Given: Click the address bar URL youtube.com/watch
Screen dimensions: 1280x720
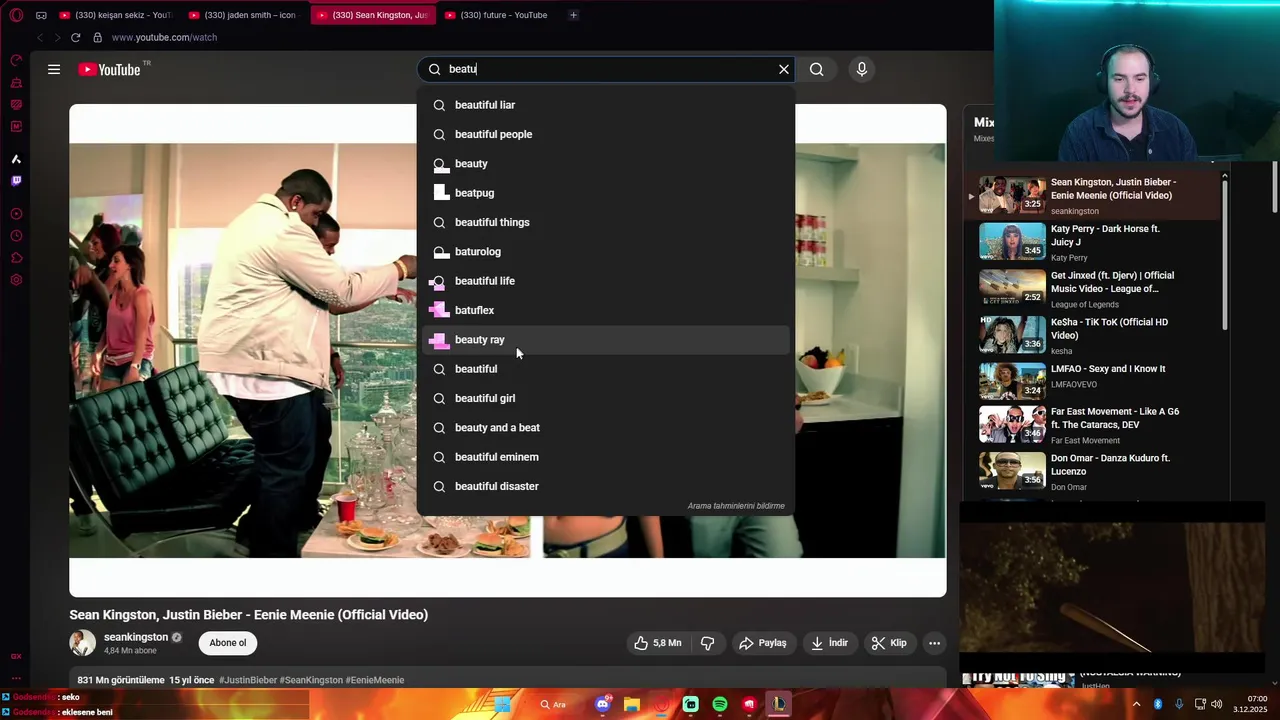Looking at the screenshot, I should (x=164, y=37).
